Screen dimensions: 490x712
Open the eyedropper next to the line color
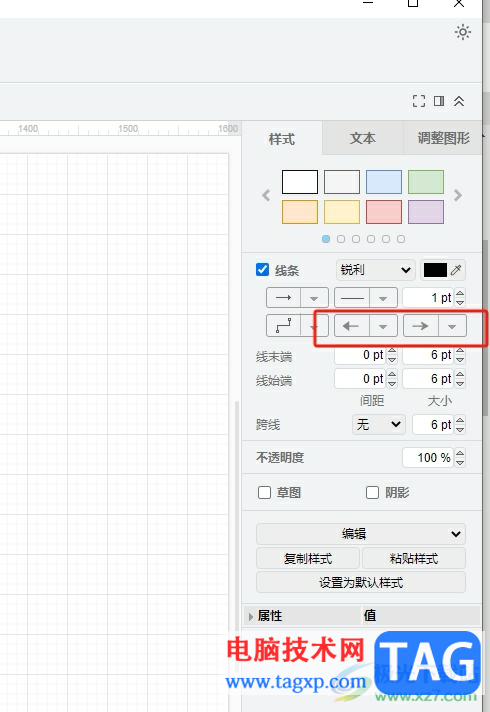tap(456, 270)
